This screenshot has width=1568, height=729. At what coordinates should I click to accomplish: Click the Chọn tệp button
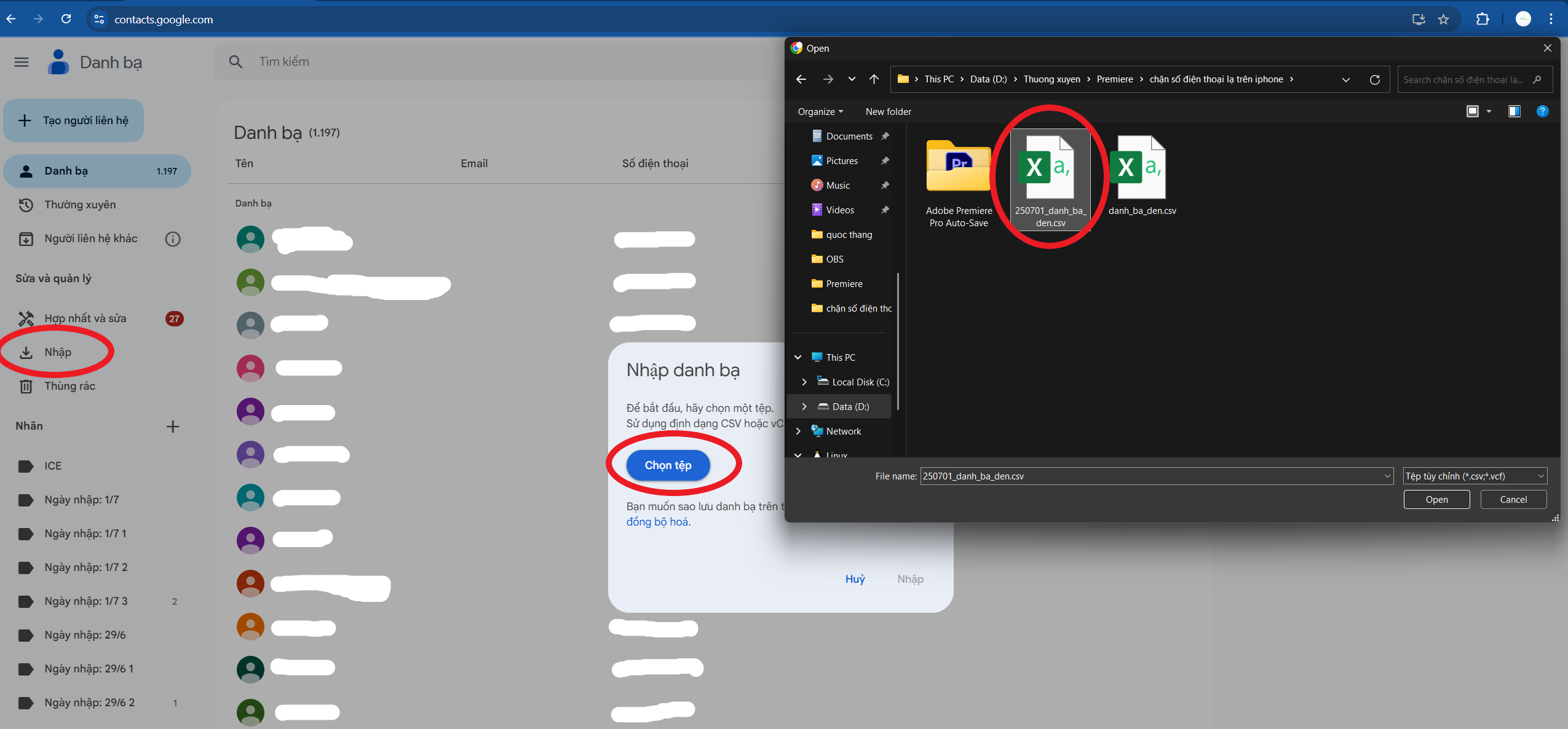click(x=668, y=465)
